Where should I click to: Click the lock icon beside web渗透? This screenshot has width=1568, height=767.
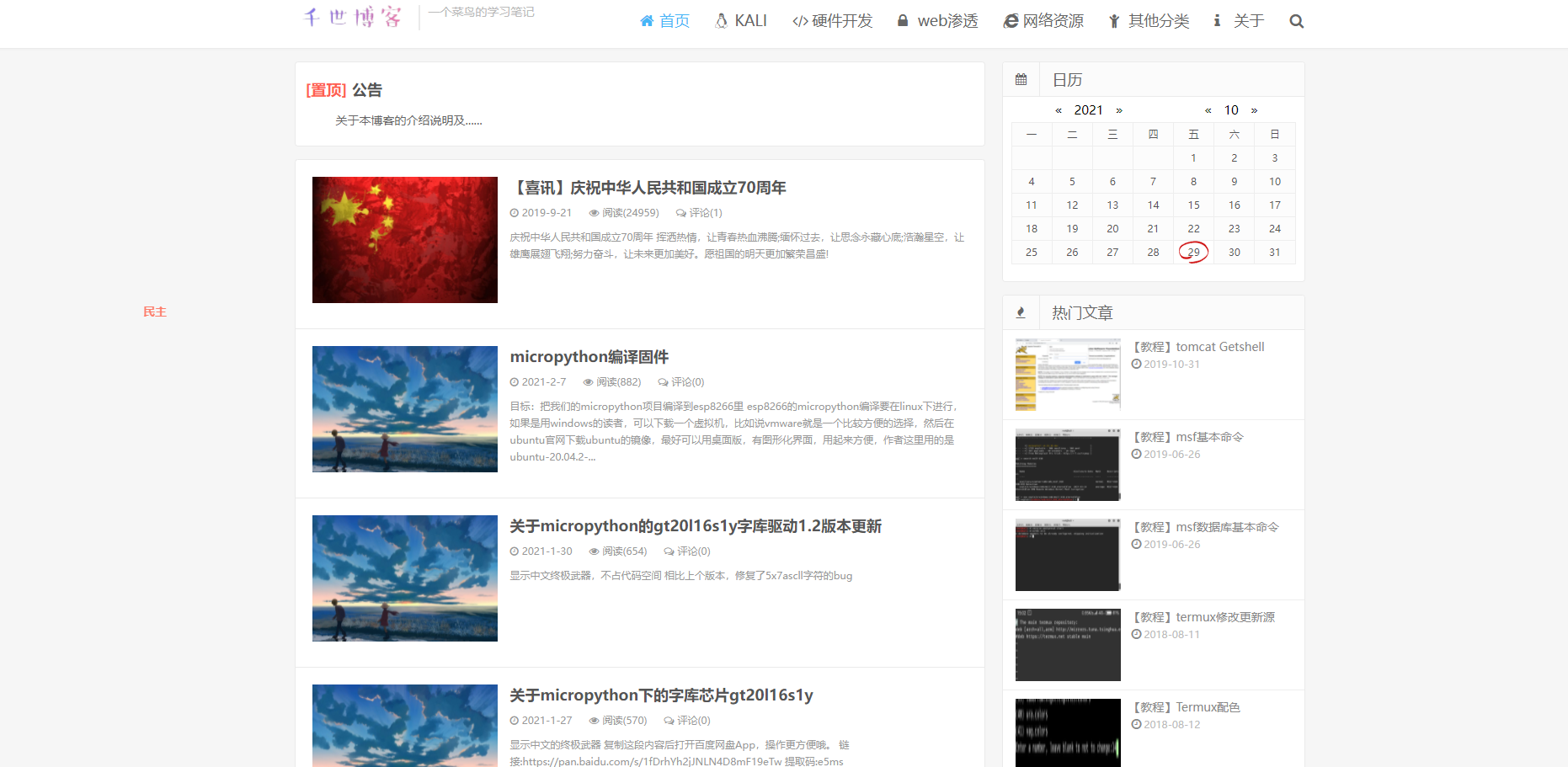pyautogui.click(x=903, y=21)
